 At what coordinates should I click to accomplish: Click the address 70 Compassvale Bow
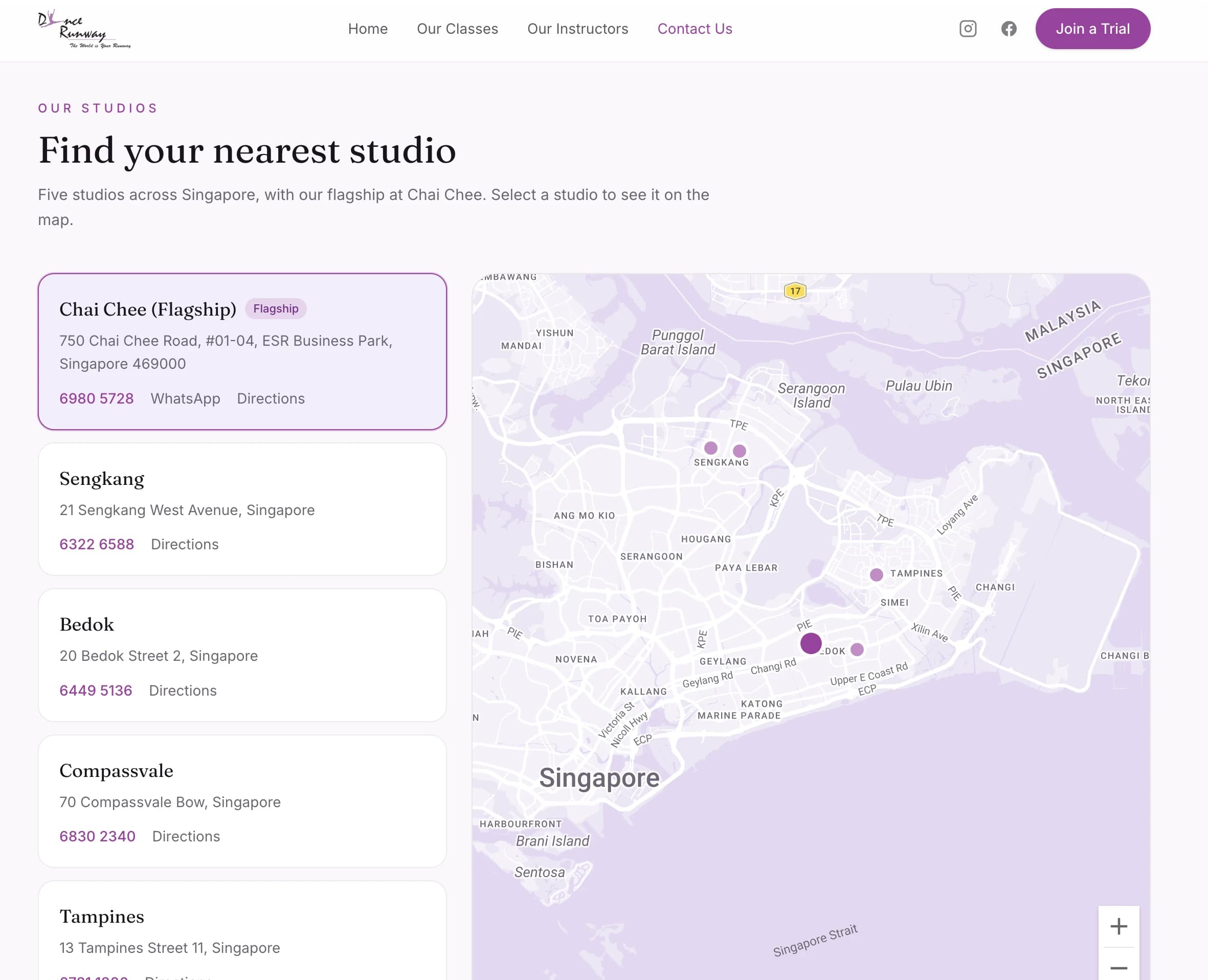(x=170, y=801)
